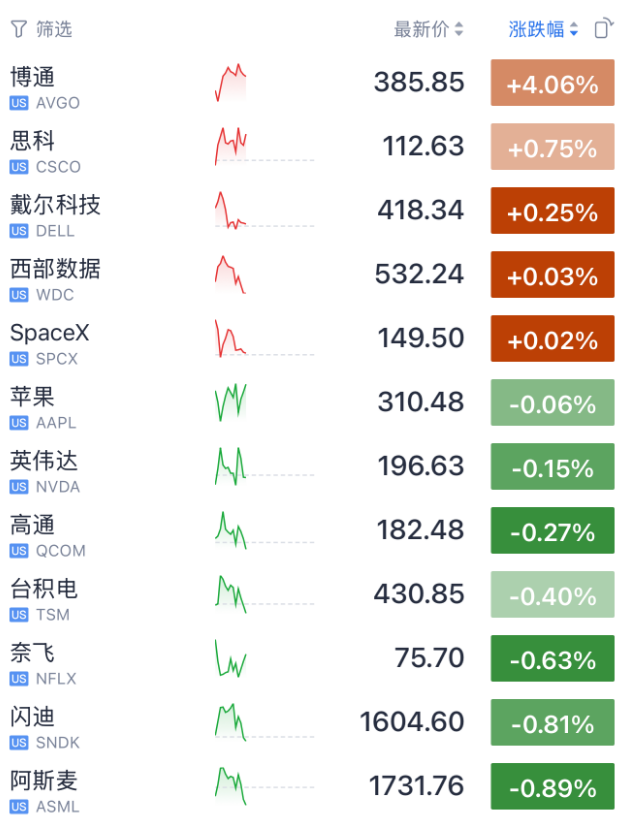Click the copy/rotate icon beside 涨跌幅
Image resolution: width=627 pixels, height=816 pixels.
[604, 29]
